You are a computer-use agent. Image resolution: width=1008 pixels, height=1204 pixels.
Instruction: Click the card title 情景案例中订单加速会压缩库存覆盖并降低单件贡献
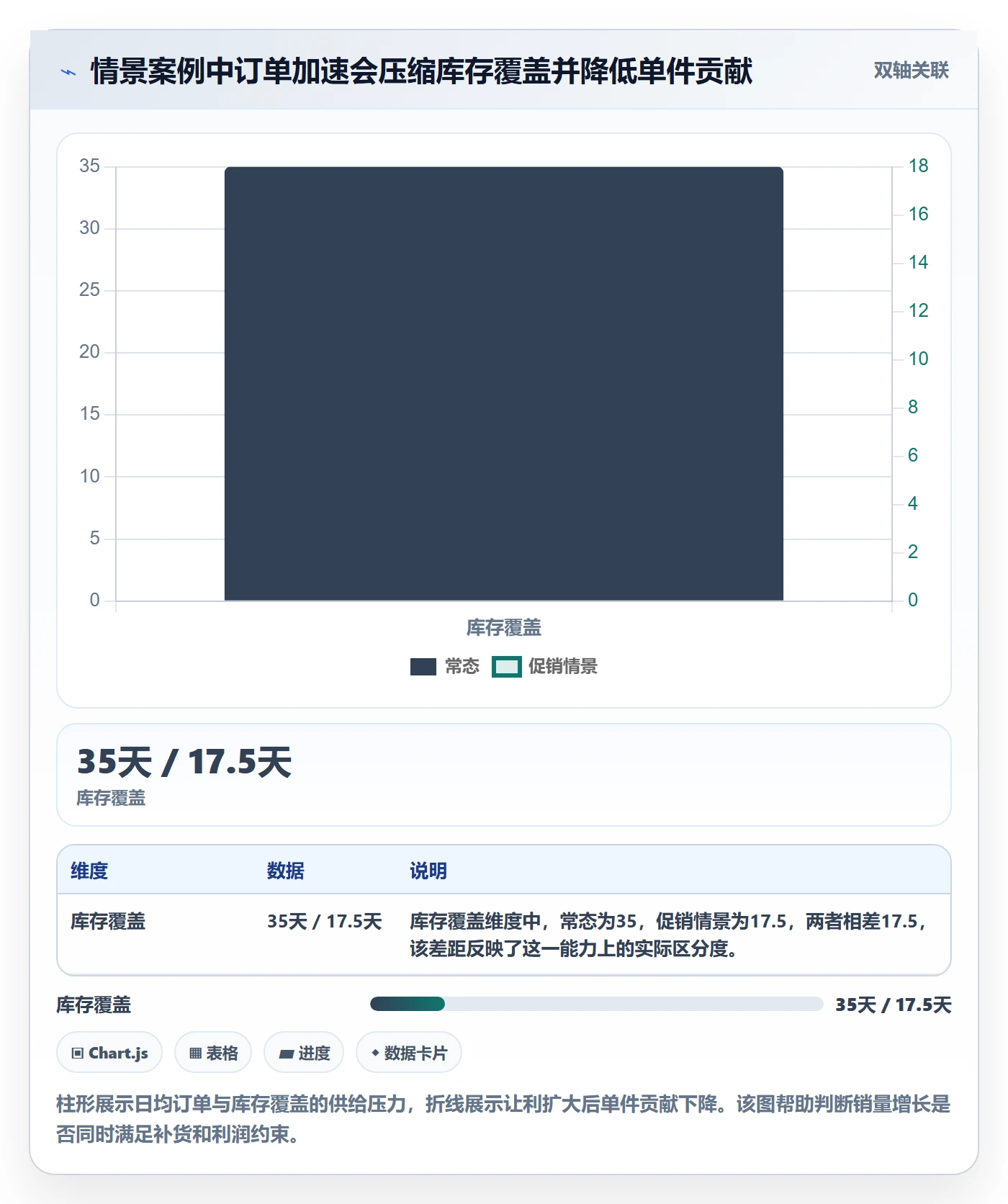tap(422, 71)
